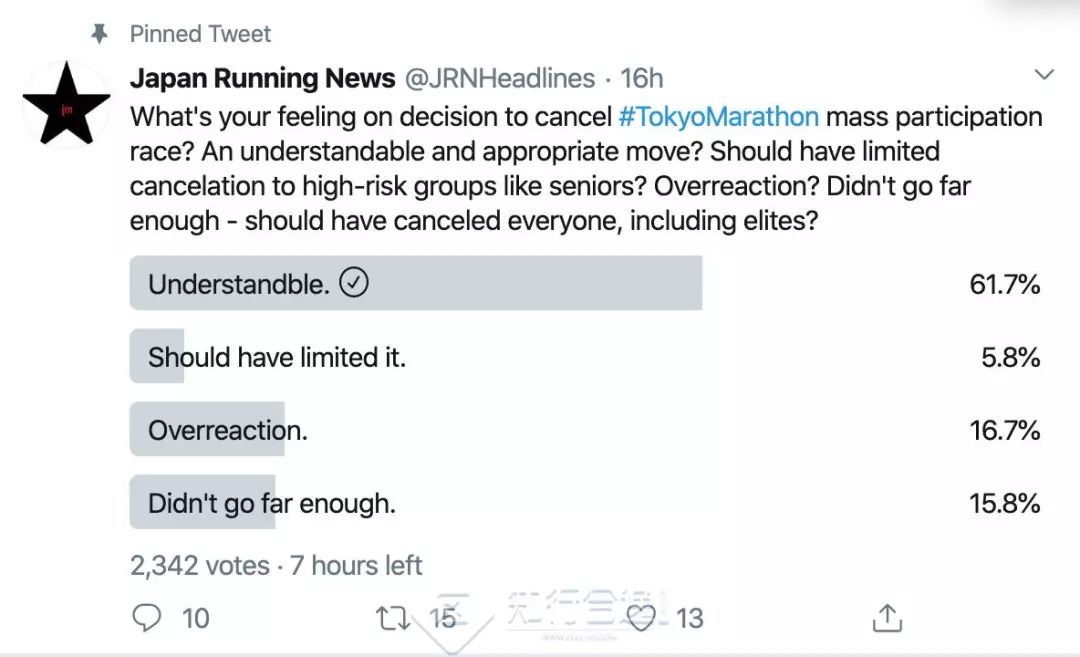Expand the tweet options chevron

pyautogui.click(x=1044, y=75)
